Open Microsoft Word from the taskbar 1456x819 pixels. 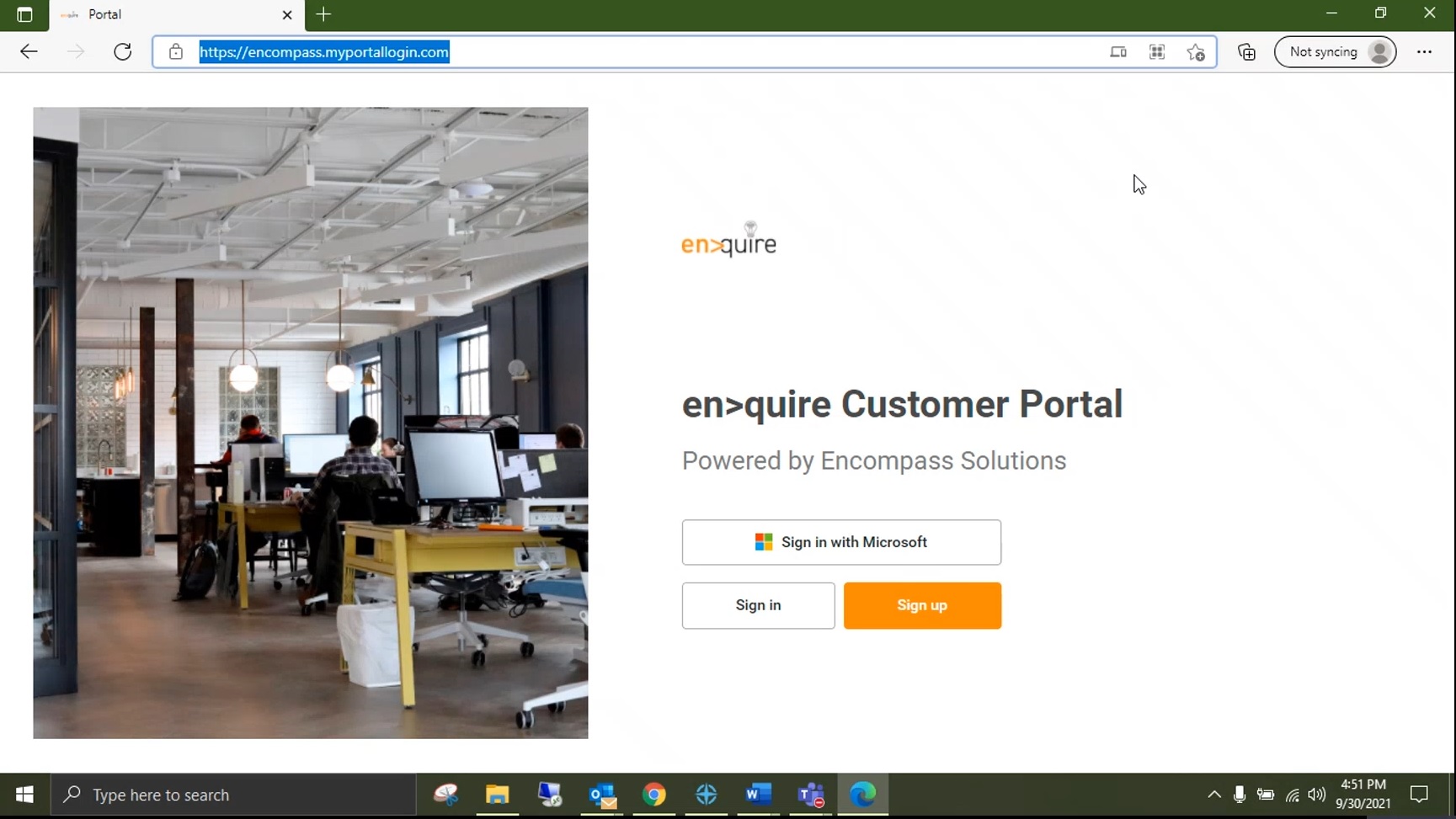[758, 795]
